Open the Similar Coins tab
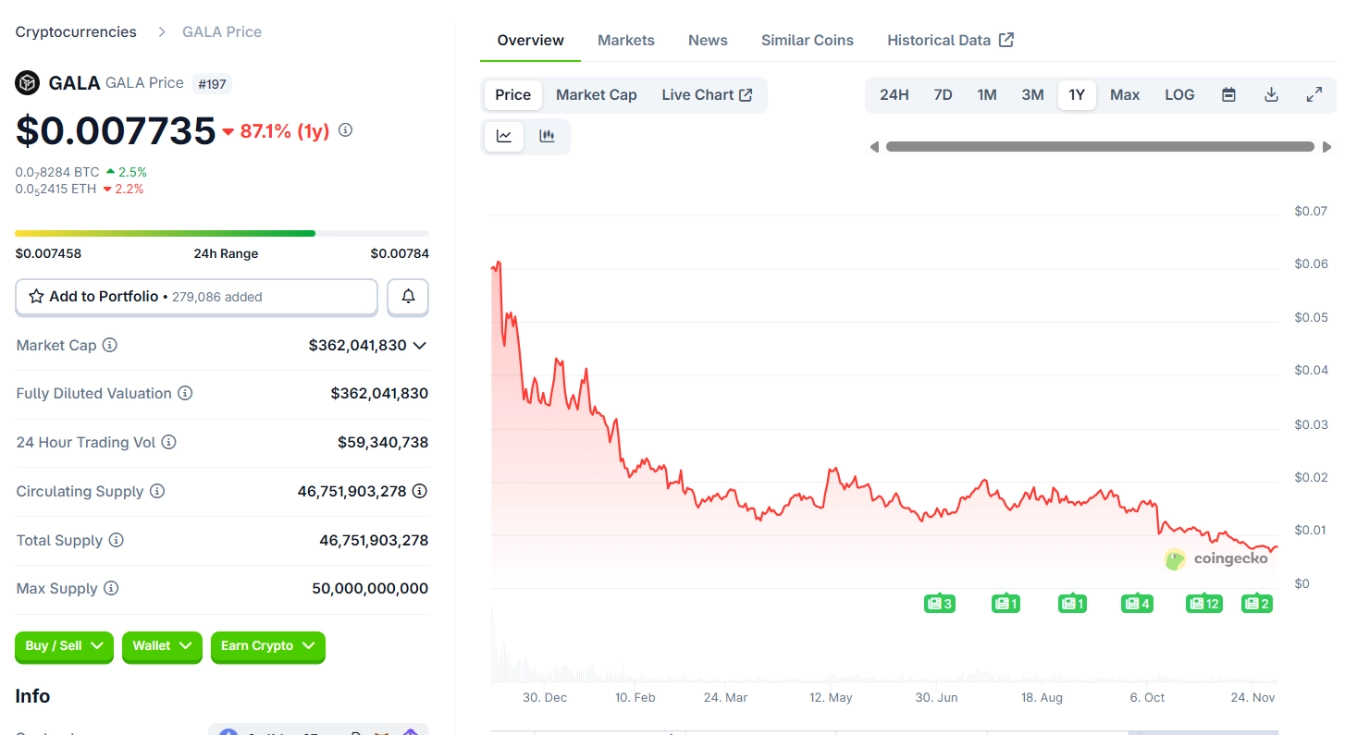 807,40
